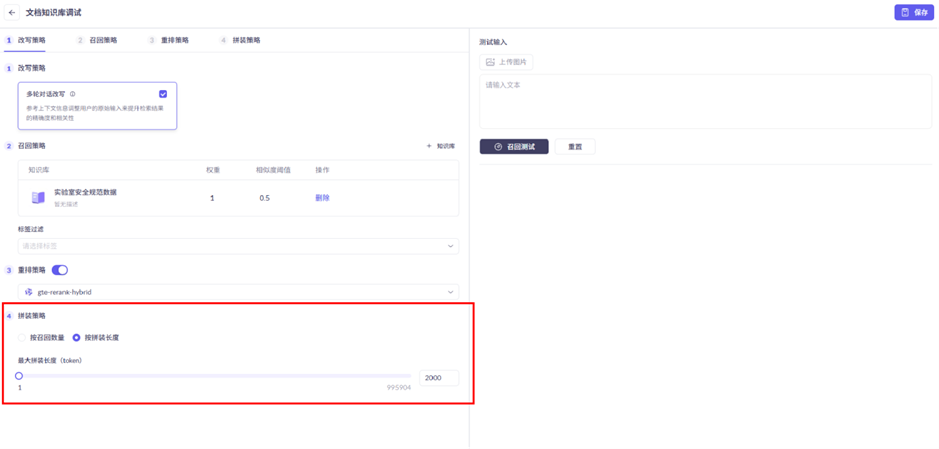Image resolution: width=939 pixels, height=449 pixels.
Task: Click the 上传图片 upload button
Action: coord(506,62)
